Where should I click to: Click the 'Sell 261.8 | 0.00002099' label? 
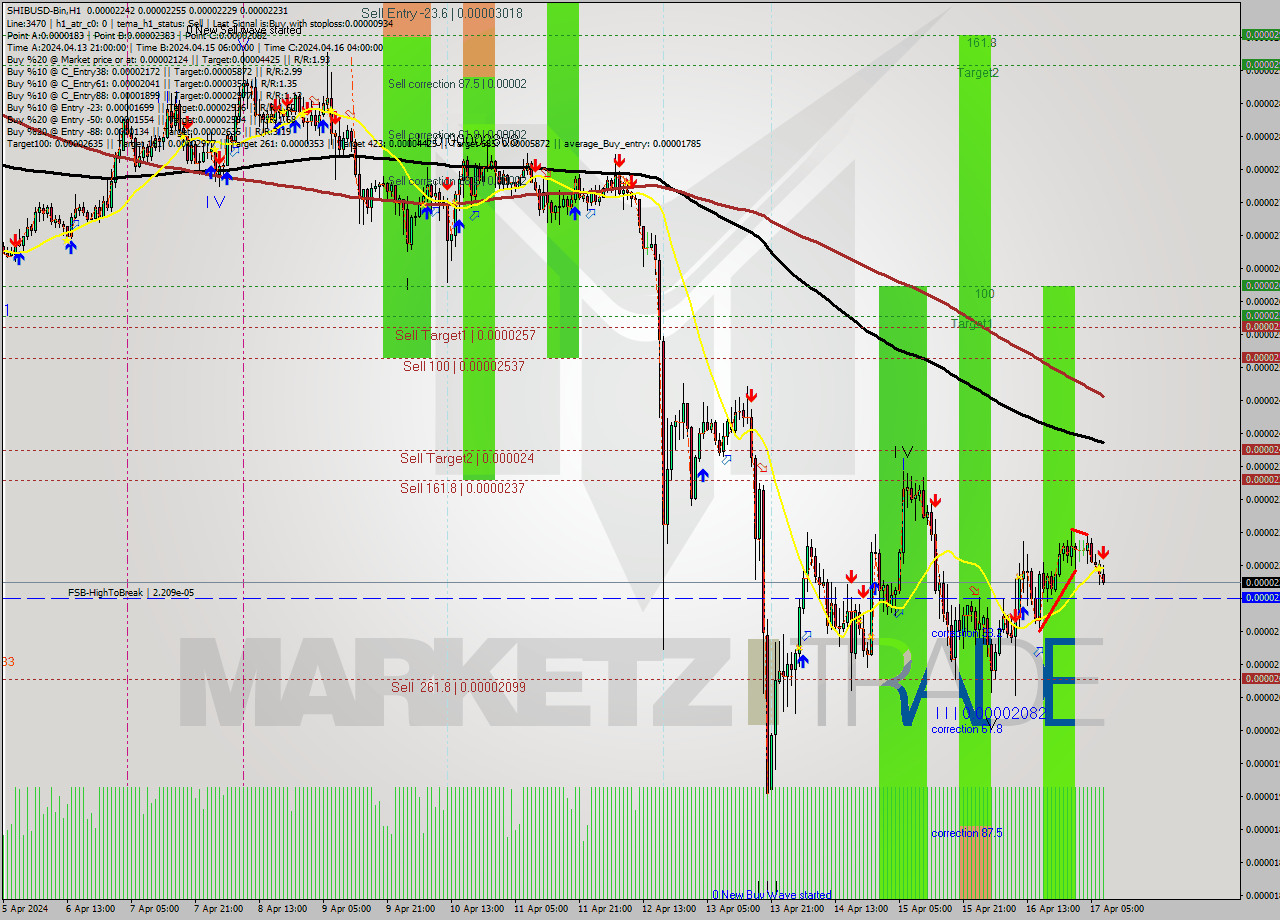pyautogui.click(x=458, y=687)
